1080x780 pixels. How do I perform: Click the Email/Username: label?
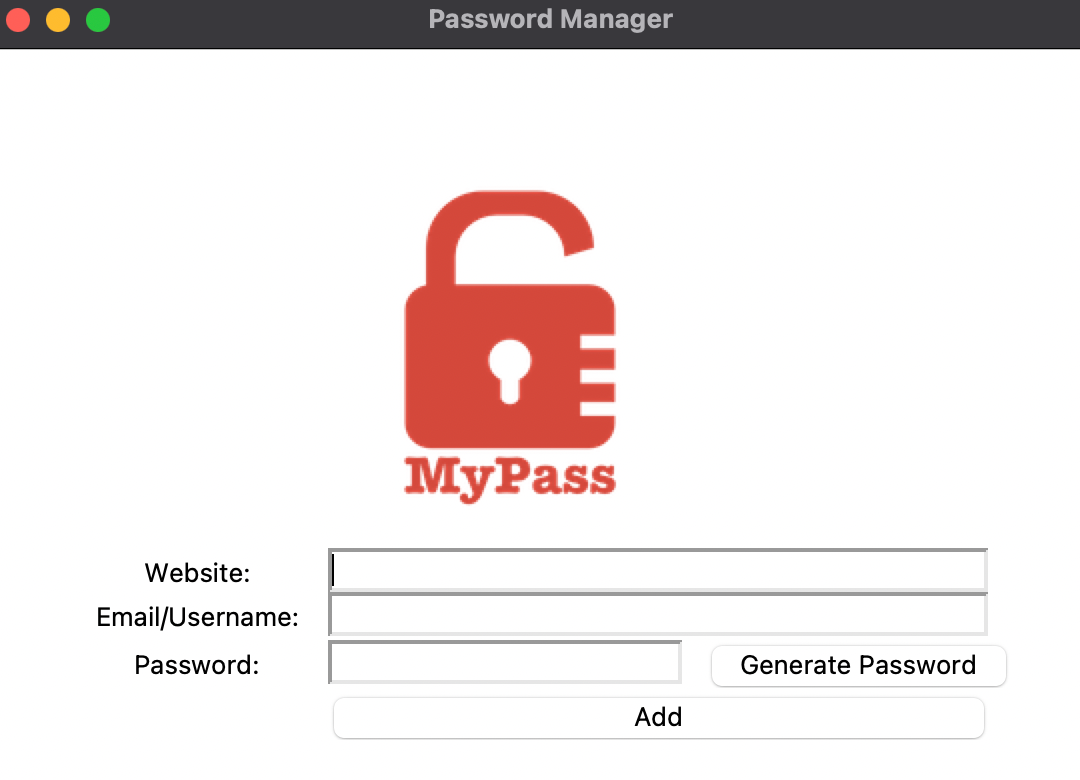(x=197, y=617)
